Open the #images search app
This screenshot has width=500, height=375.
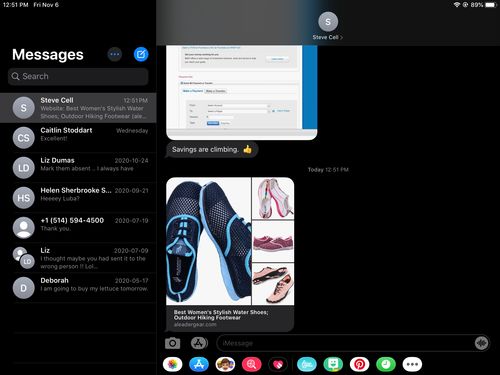click(x=252, y=364)
